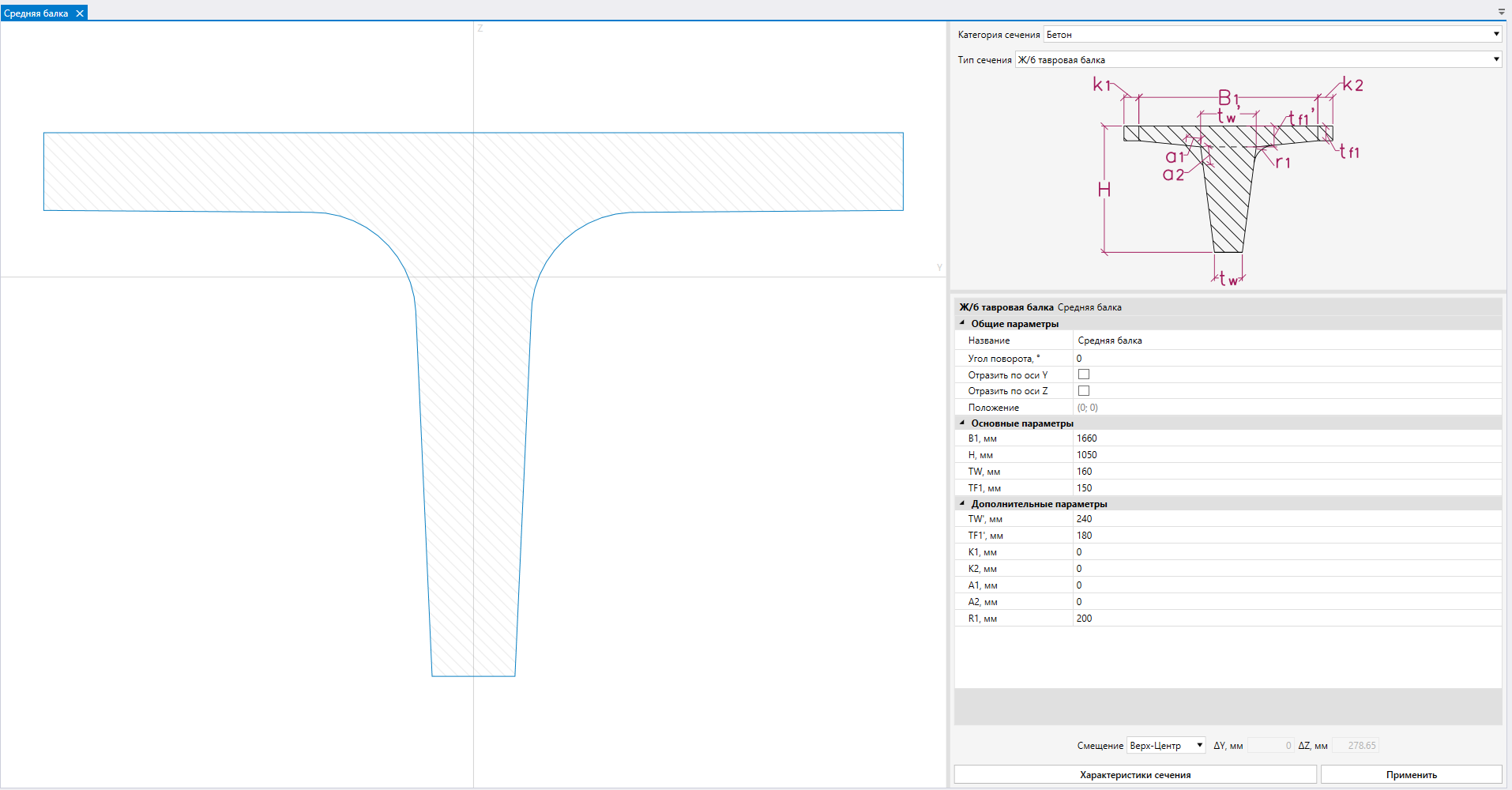Edit the TF1 value 150
The height and width of the screenshot is (790, 1512).
pos(1288,488)
